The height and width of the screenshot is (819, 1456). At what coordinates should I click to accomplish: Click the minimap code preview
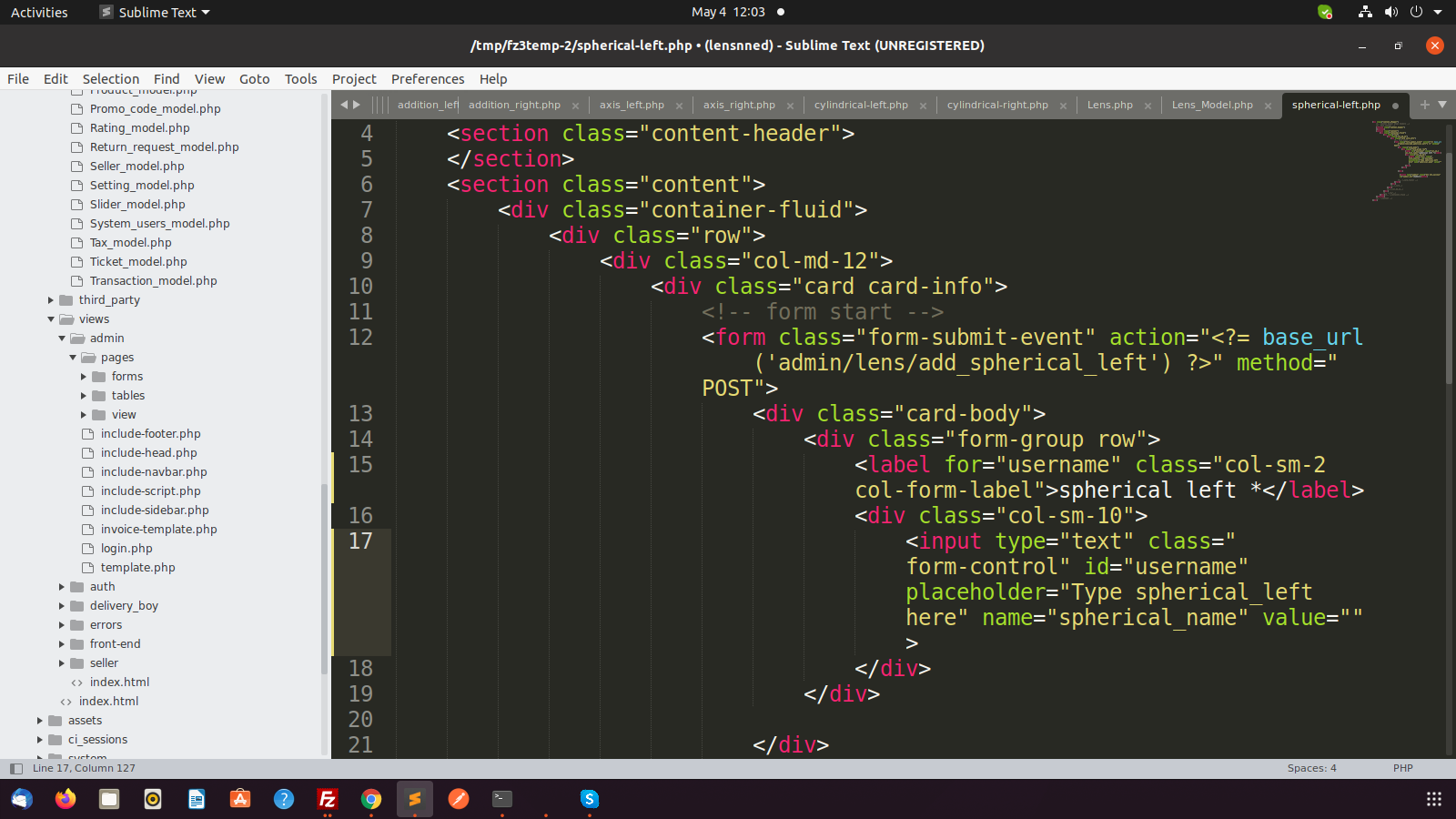tap(1407, 160)
